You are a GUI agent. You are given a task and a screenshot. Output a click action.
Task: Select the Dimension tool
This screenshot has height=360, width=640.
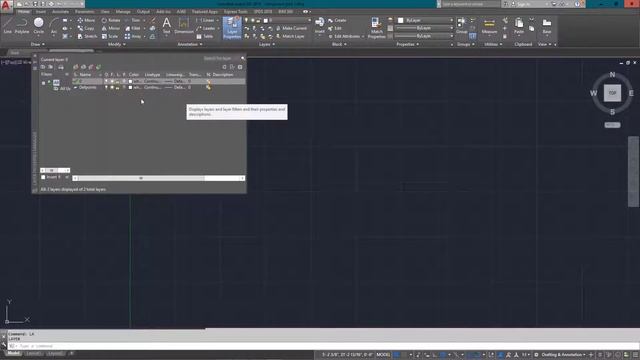coord(184,26)
